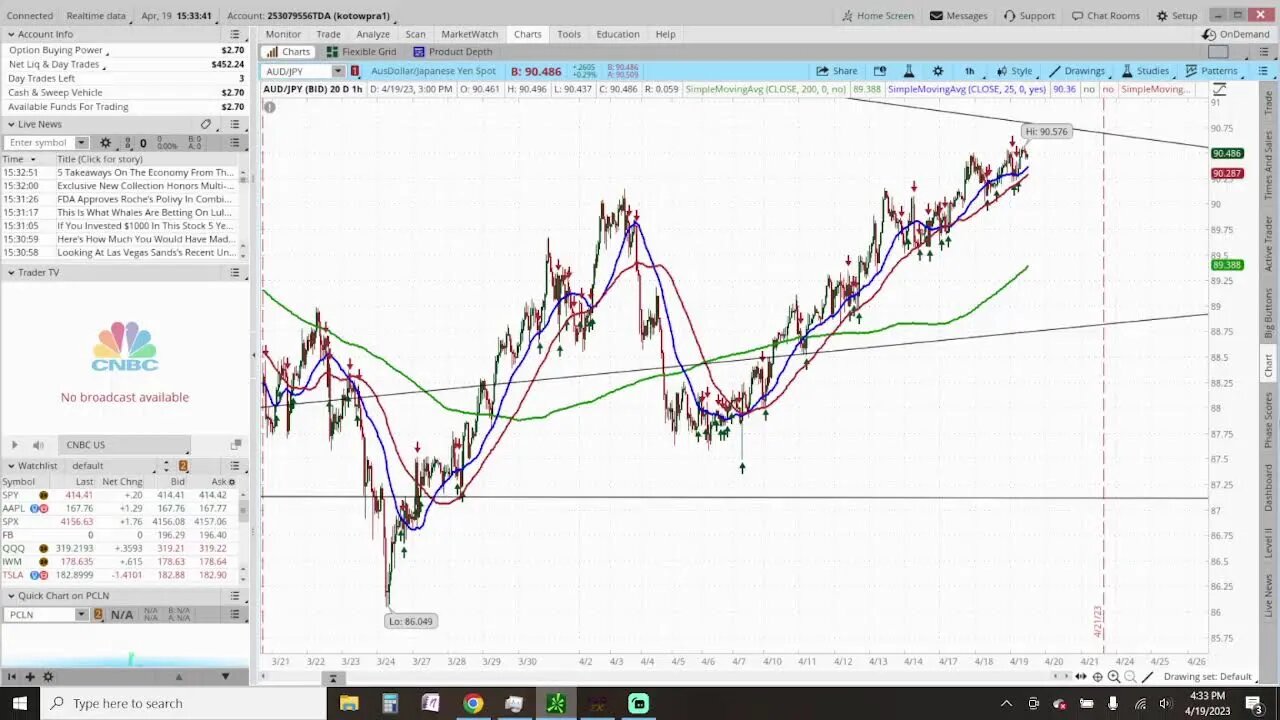
Task: Switch to the Analyze tab
Action: coord(373,34)
